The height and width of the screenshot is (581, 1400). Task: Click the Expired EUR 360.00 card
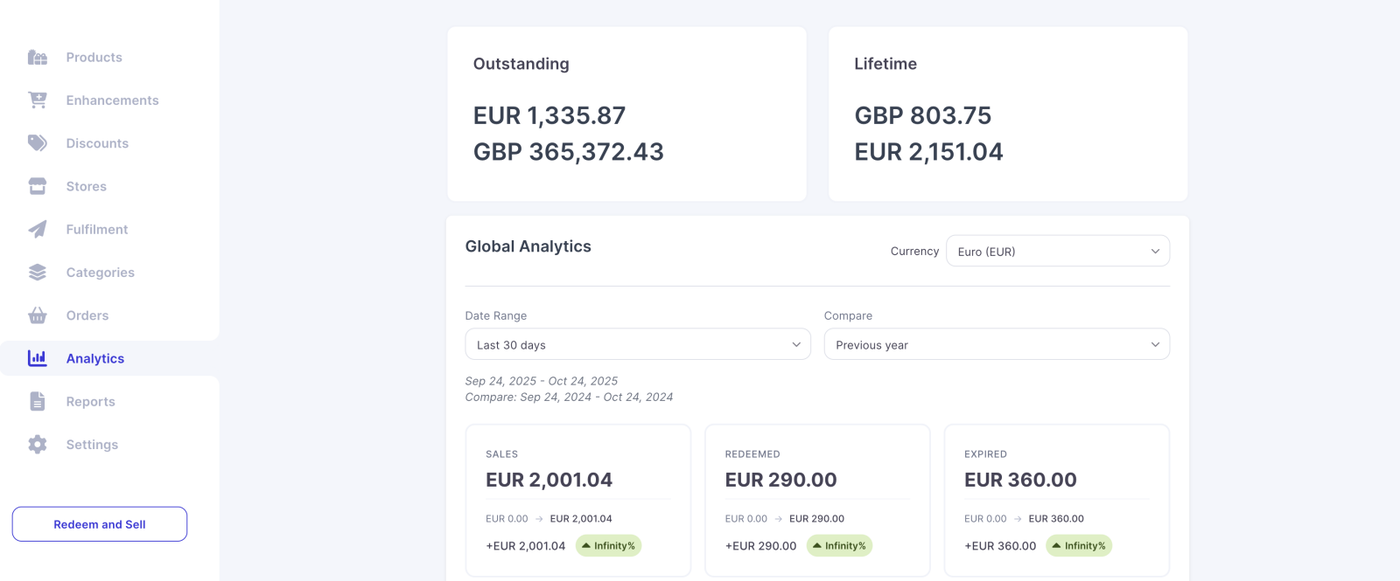point(1056,500)
